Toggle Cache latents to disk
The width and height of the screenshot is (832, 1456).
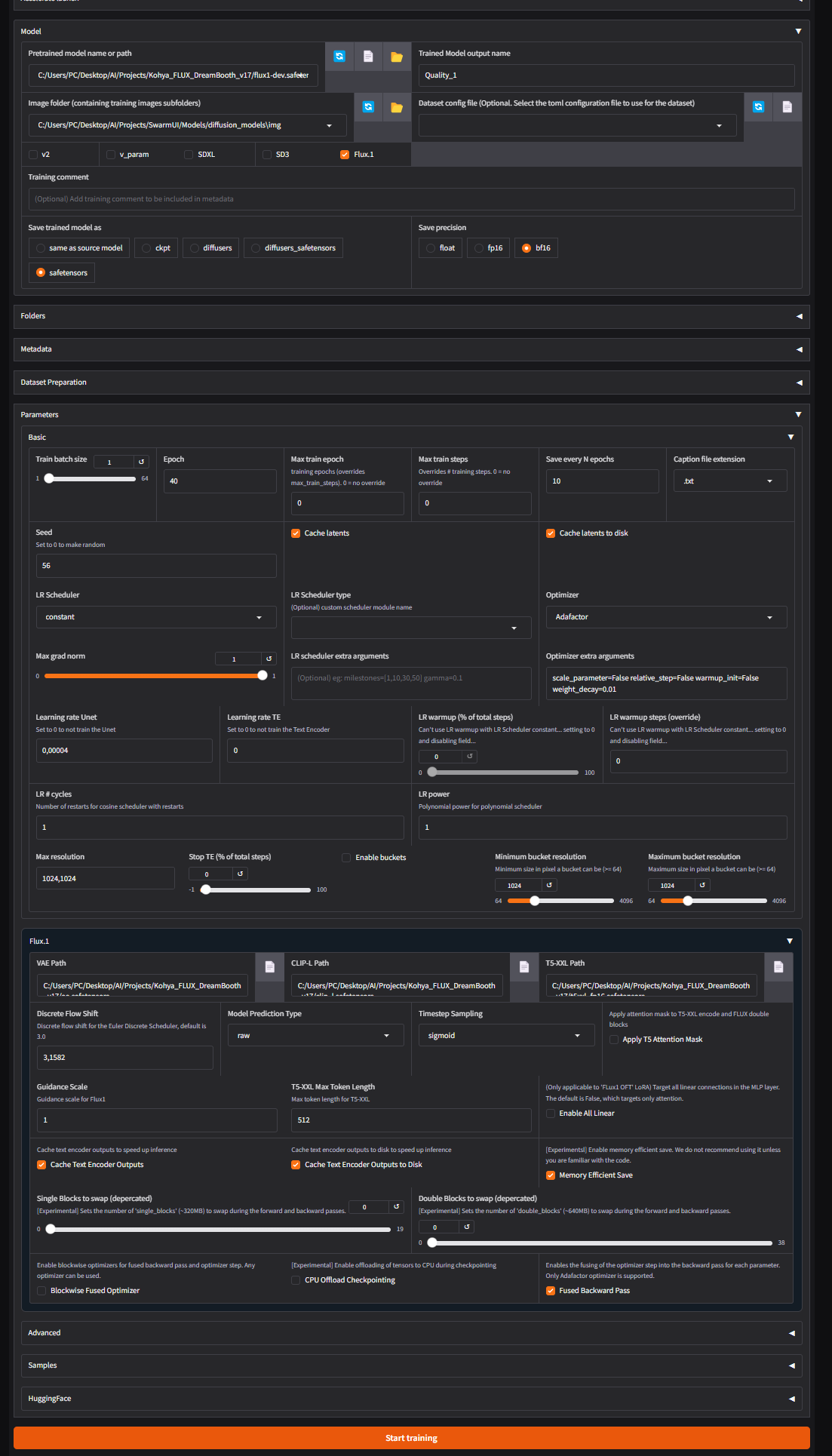coord(551,533)
